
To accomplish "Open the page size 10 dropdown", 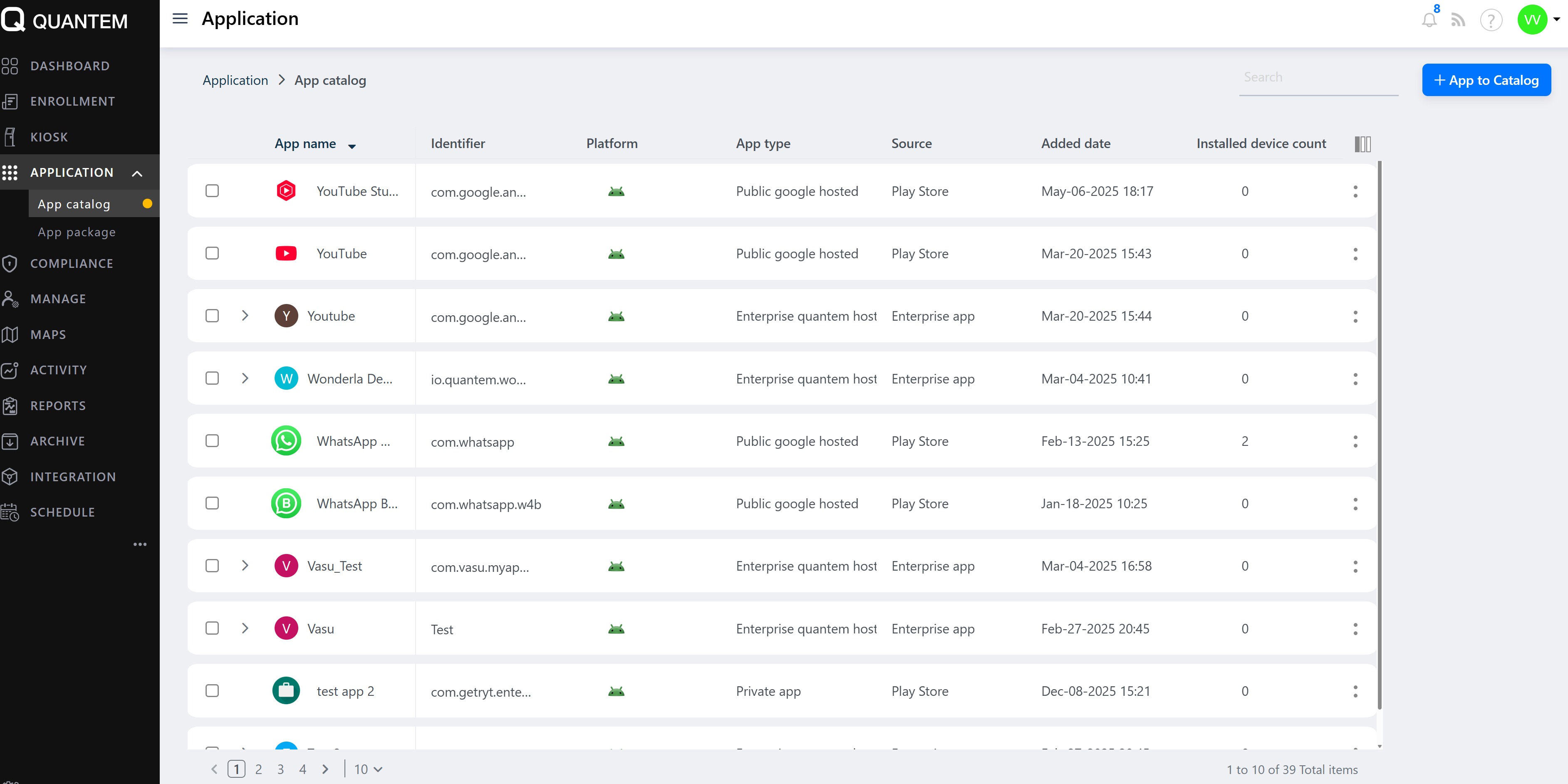I will 368,769.
